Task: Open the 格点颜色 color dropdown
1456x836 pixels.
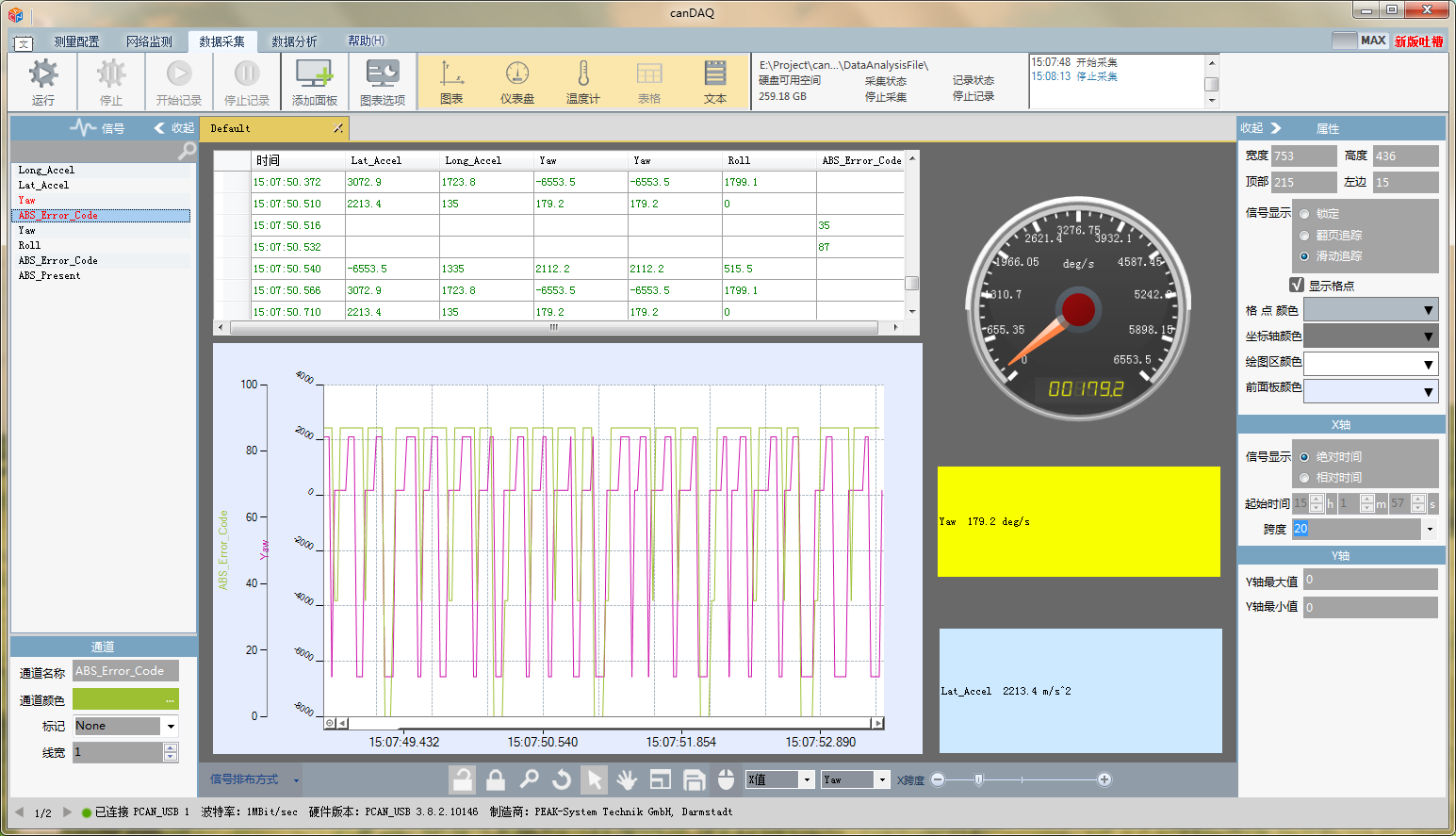Action: coord(1428,310)
